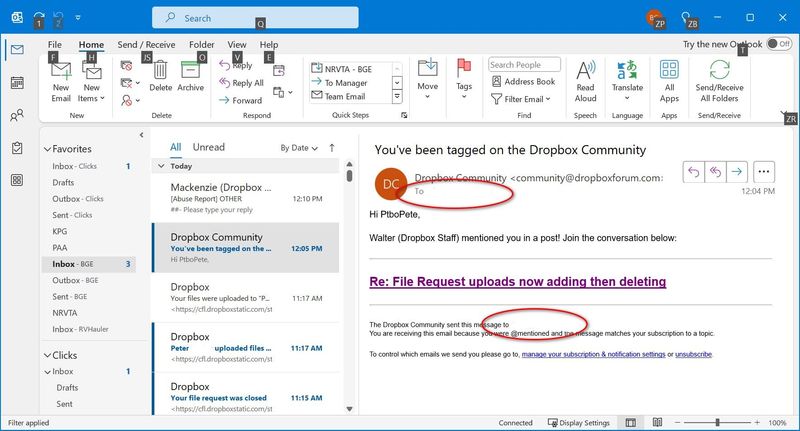The height and width of the screenshot is (431, 800).
Task: Open the Calendar view in sidebar
Action: [x=17, y=83]
